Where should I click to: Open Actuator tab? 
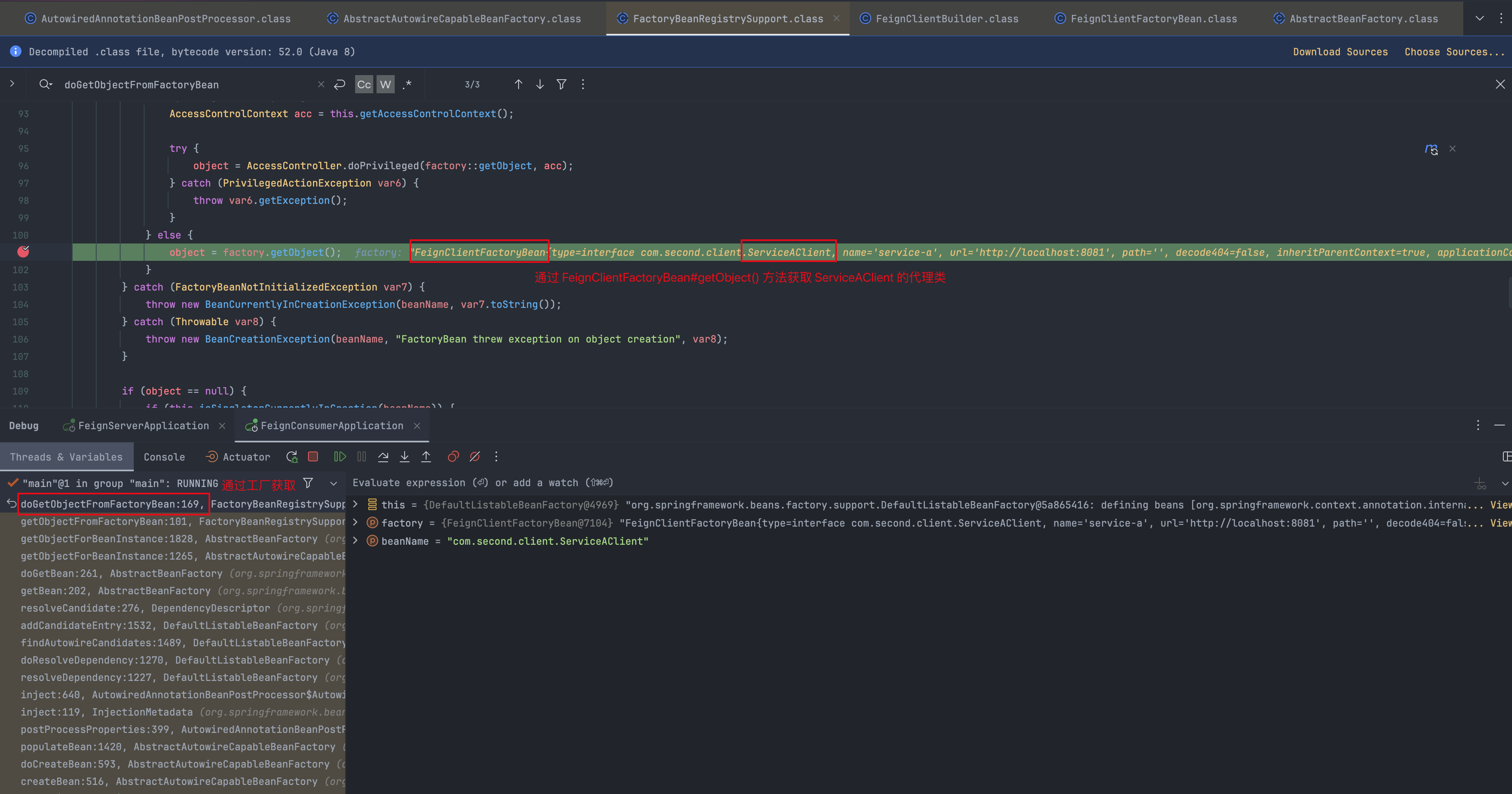[238, 457]
